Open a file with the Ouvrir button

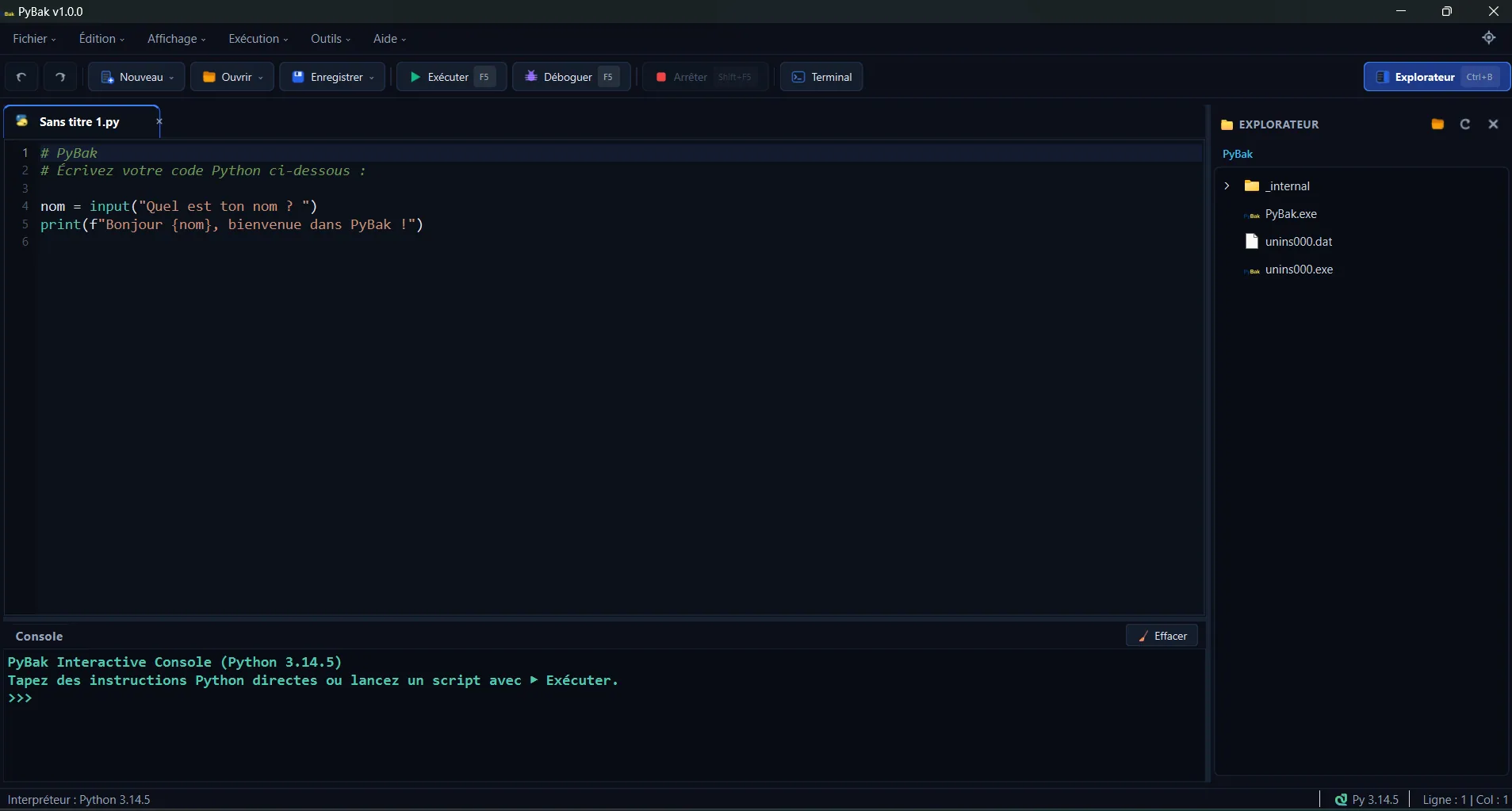click(232, 77)
